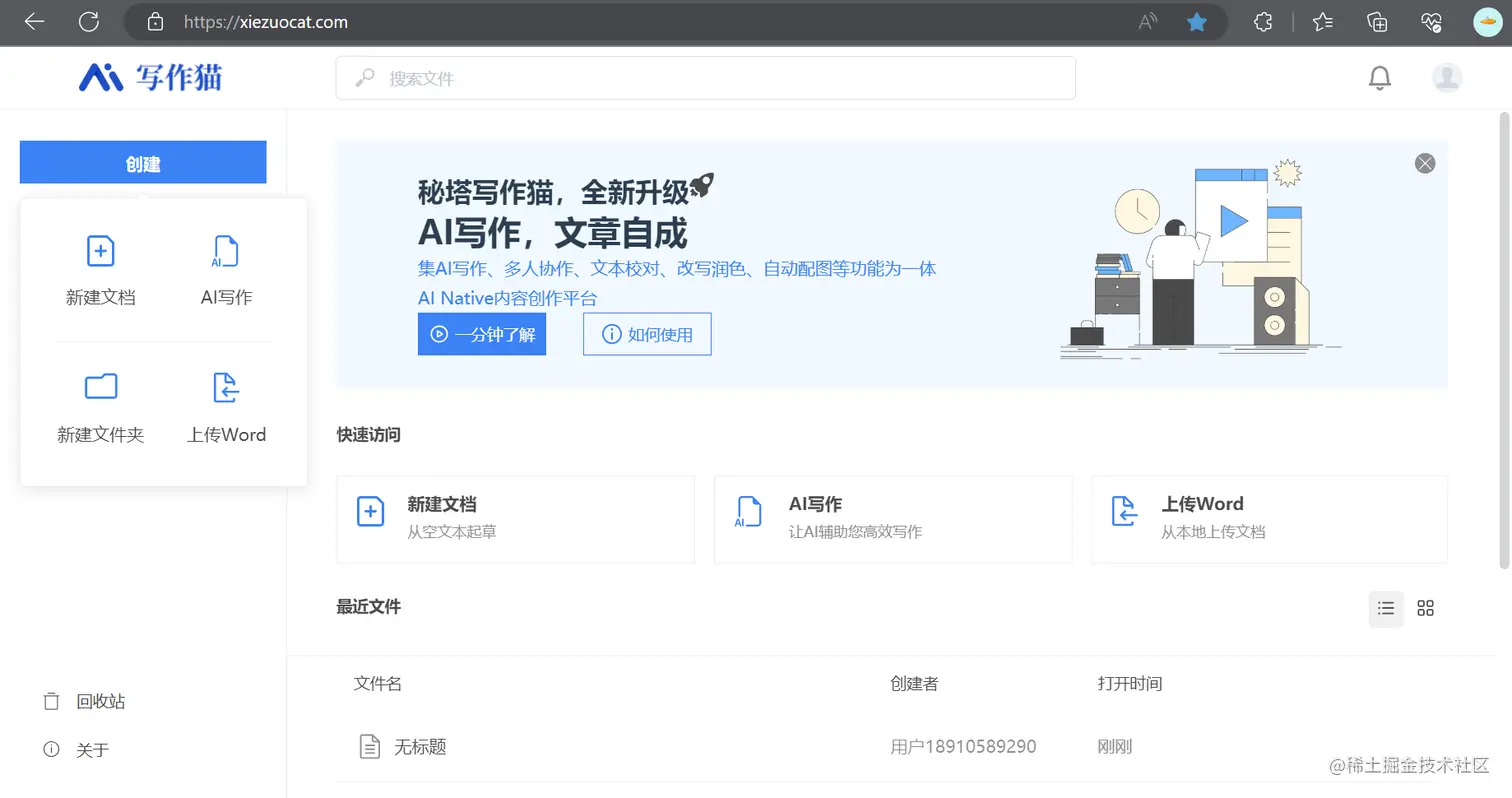Click the 写作猫 logo icon
1512x798 pixels.
click(100, 77)
